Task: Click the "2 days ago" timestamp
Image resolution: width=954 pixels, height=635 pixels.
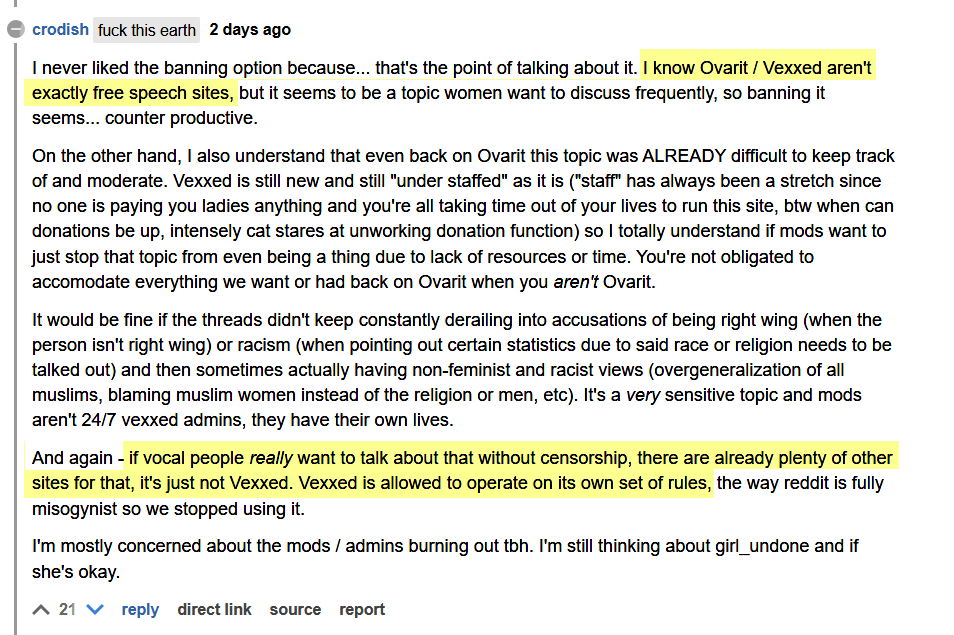Action: pos(250,29)
